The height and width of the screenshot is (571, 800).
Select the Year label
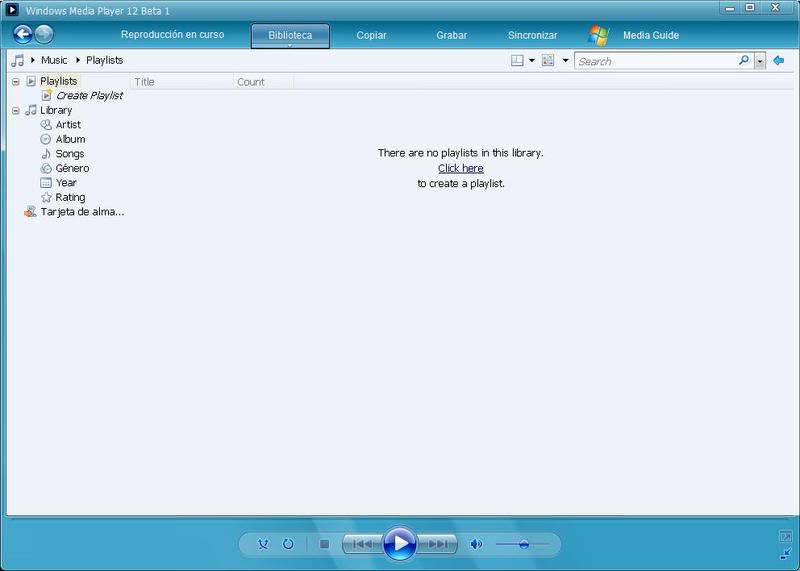pyautogui.click(x=66, y=183)
